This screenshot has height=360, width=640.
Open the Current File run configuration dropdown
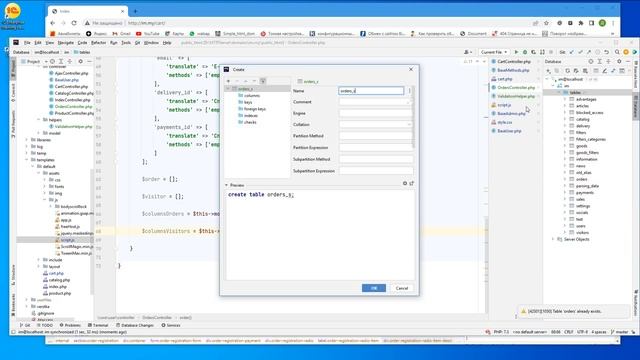coord(494,52)
